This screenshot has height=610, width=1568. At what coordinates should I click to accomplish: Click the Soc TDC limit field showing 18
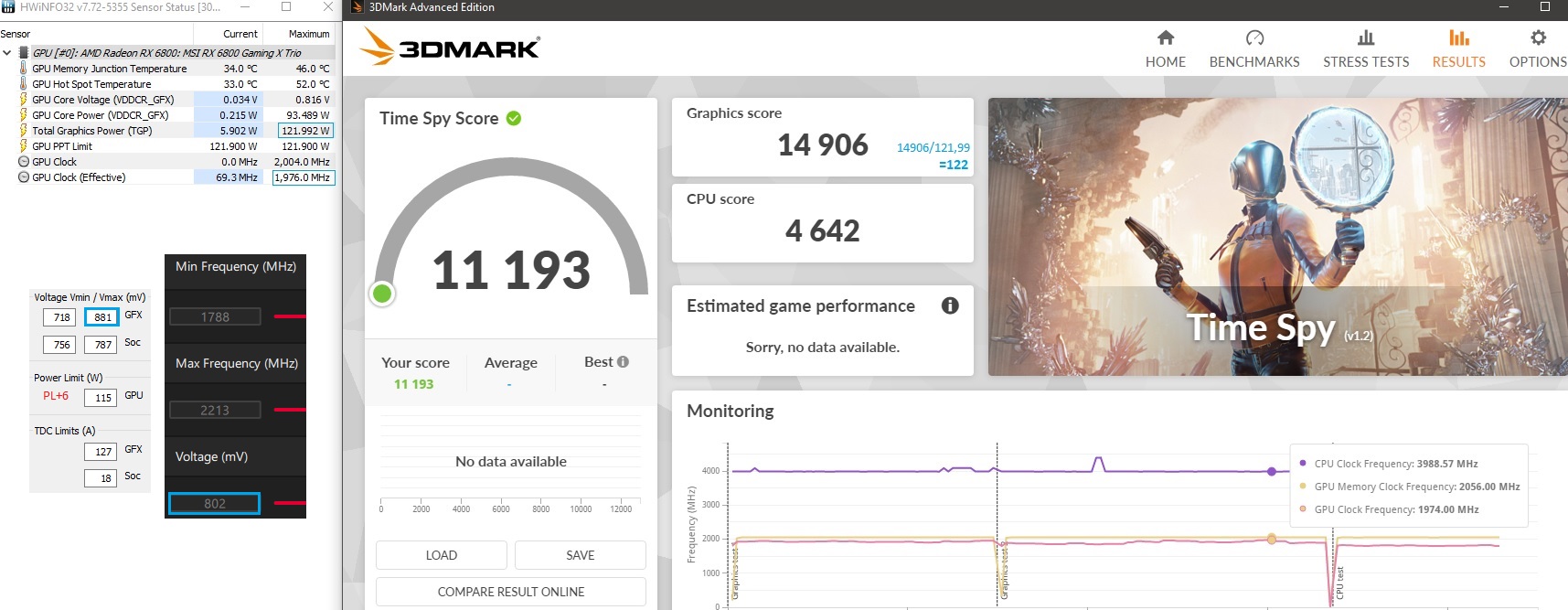pyautogui.click(x=101, y=478)
